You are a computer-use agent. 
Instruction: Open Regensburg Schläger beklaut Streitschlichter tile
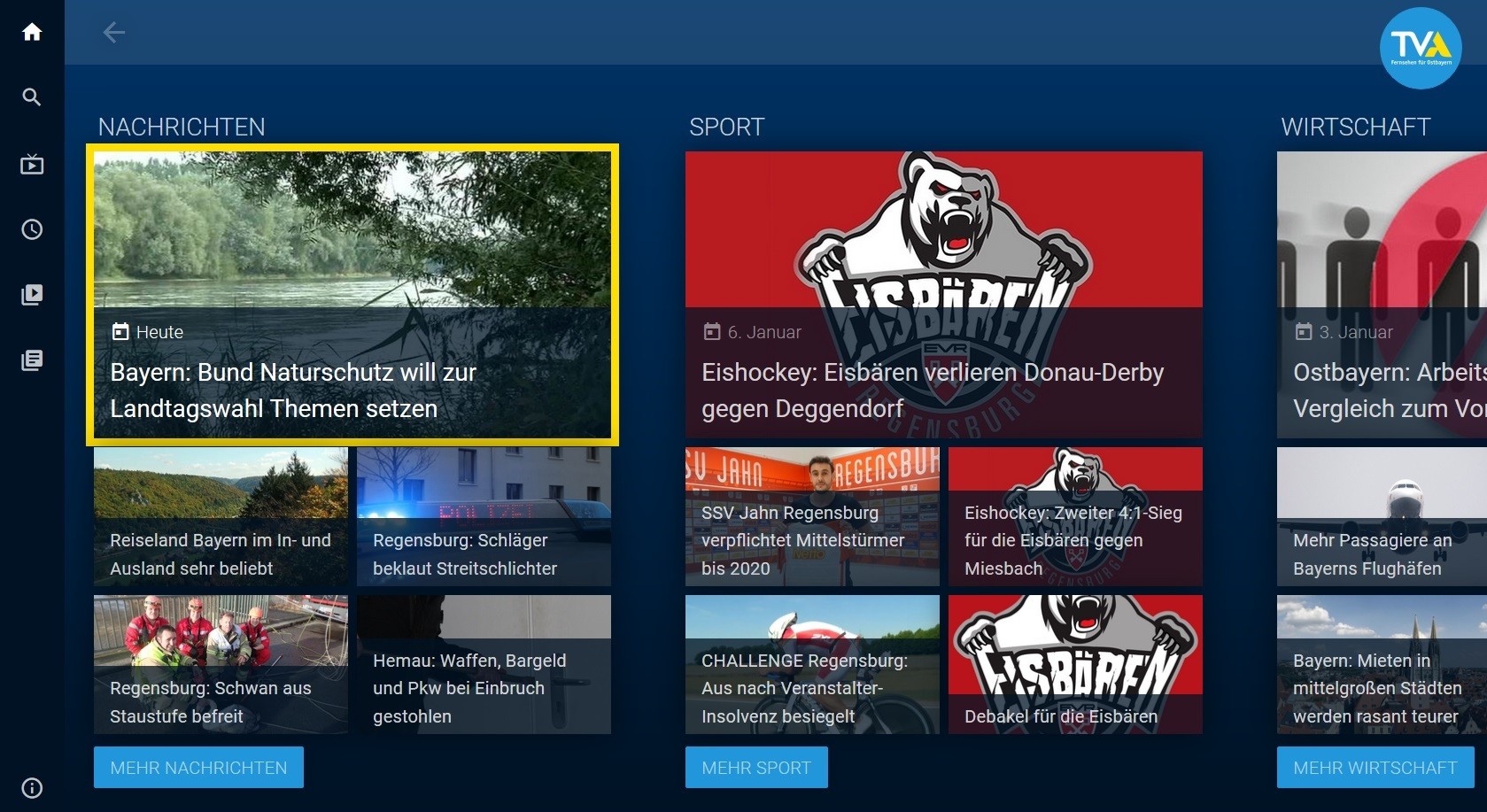484,516
